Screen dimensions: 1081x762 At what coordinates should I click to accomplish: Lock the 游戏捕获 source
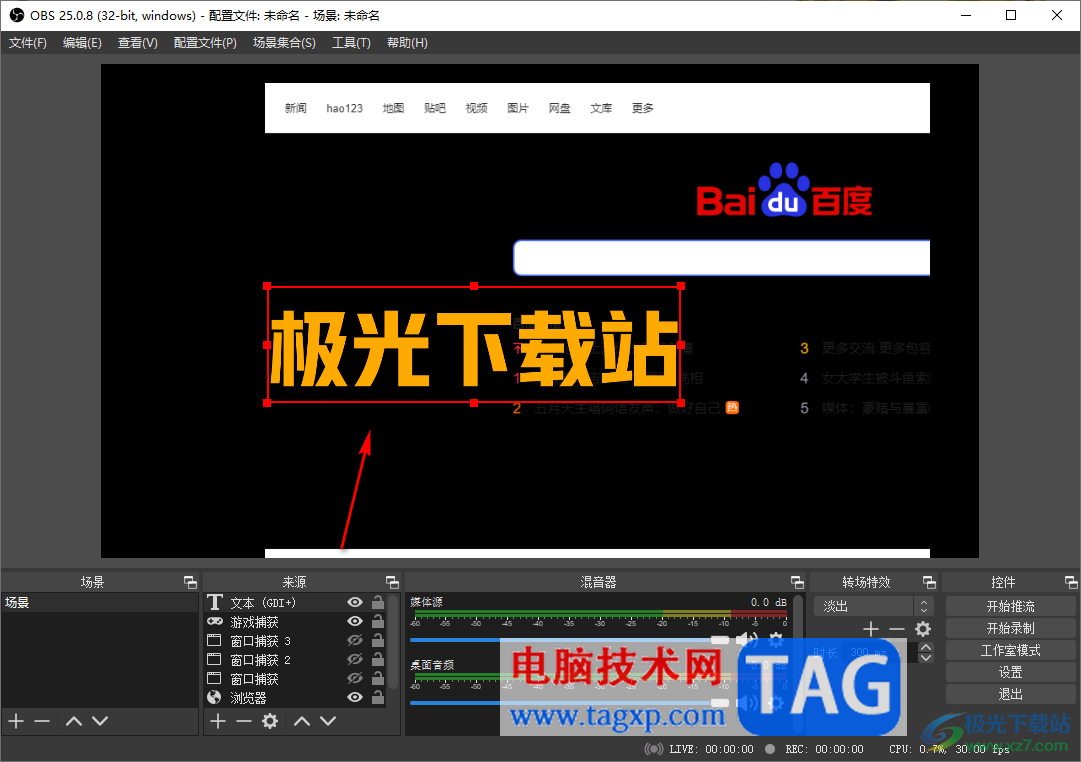[x=378, y=621]
